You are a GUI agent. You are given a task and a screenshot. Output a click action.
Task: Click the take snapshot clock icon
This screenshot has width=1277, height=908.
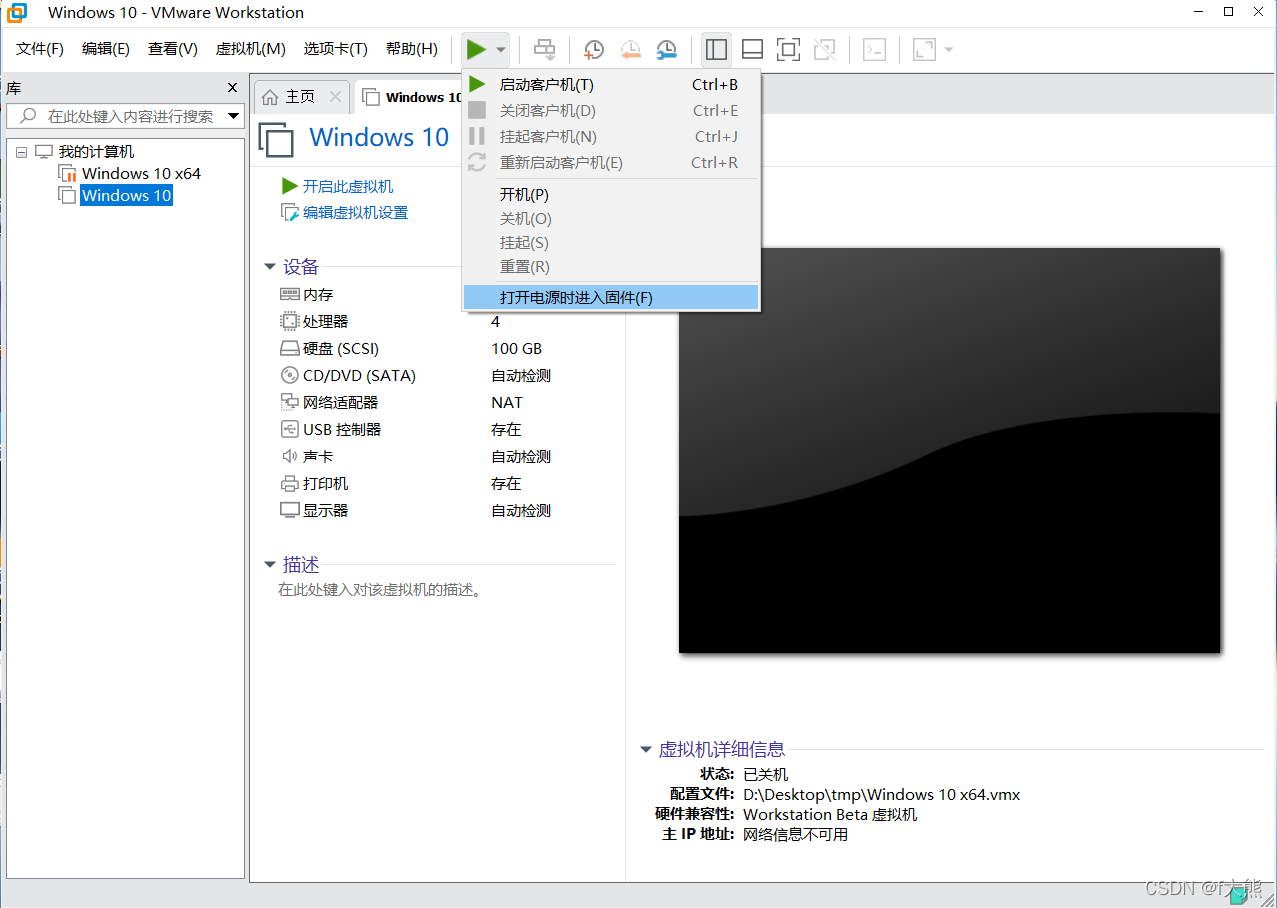pyautogui.click(x=594, y=49)
